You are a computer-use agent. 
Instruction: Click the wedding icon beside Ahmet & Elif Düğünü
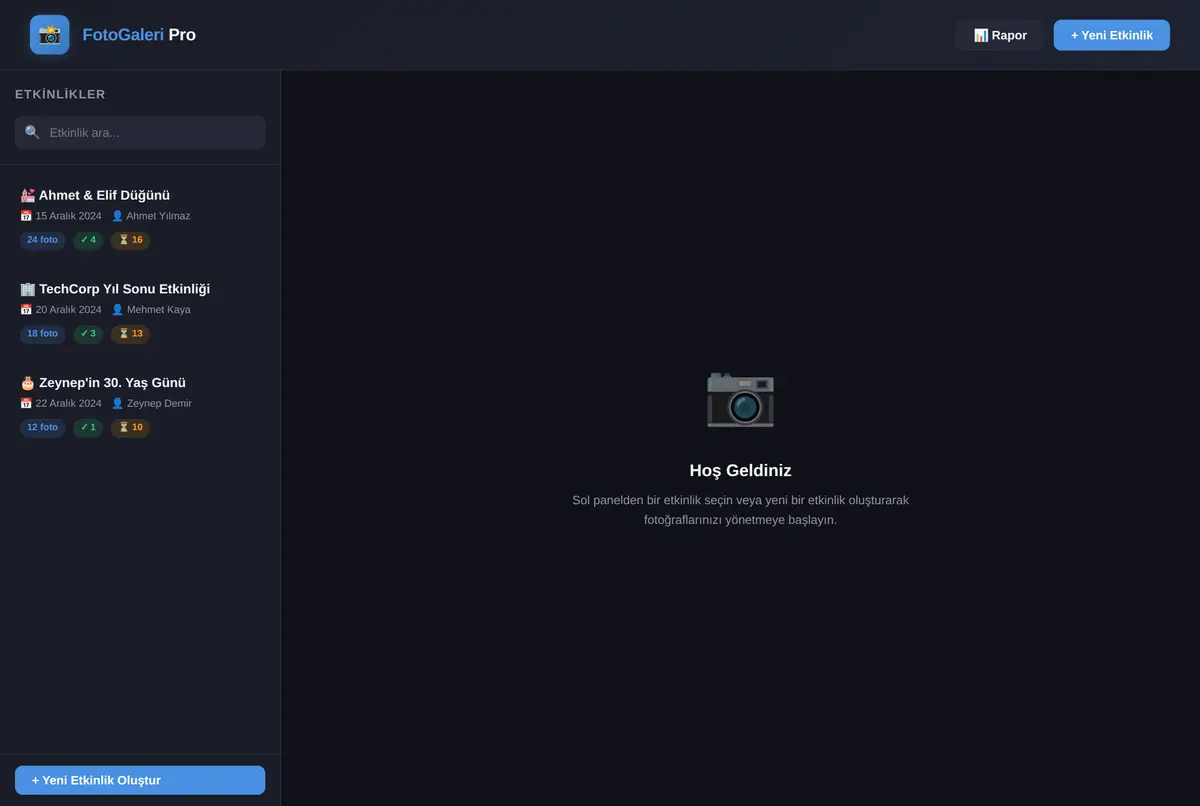27,195
